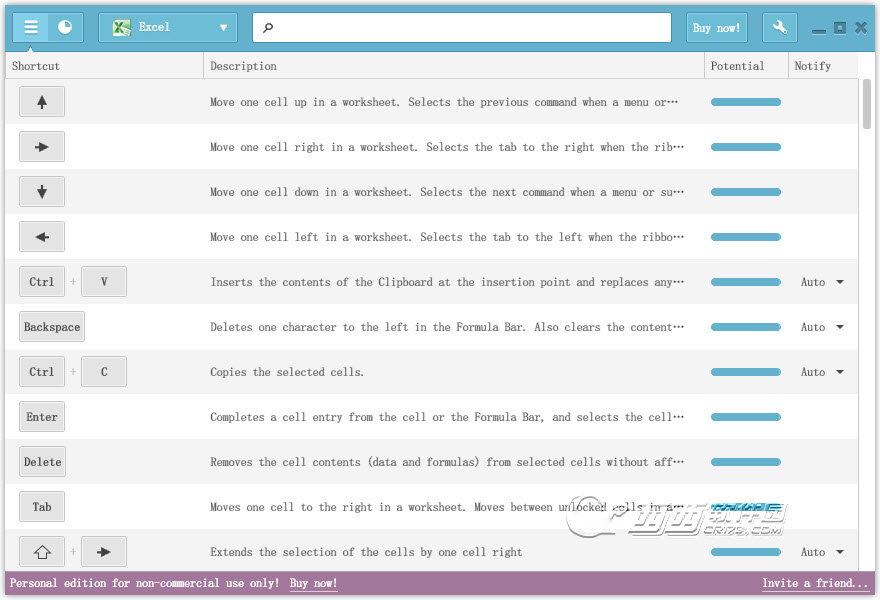Click potential bar for Copies selected cells

(746, 372)
